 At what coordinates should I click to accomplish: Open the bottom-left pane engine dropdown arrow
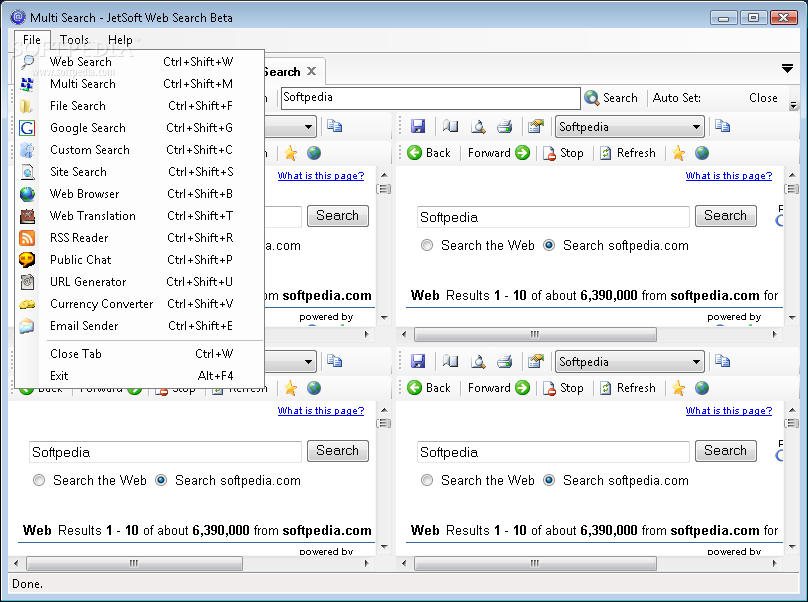click(x=308, y=362)
